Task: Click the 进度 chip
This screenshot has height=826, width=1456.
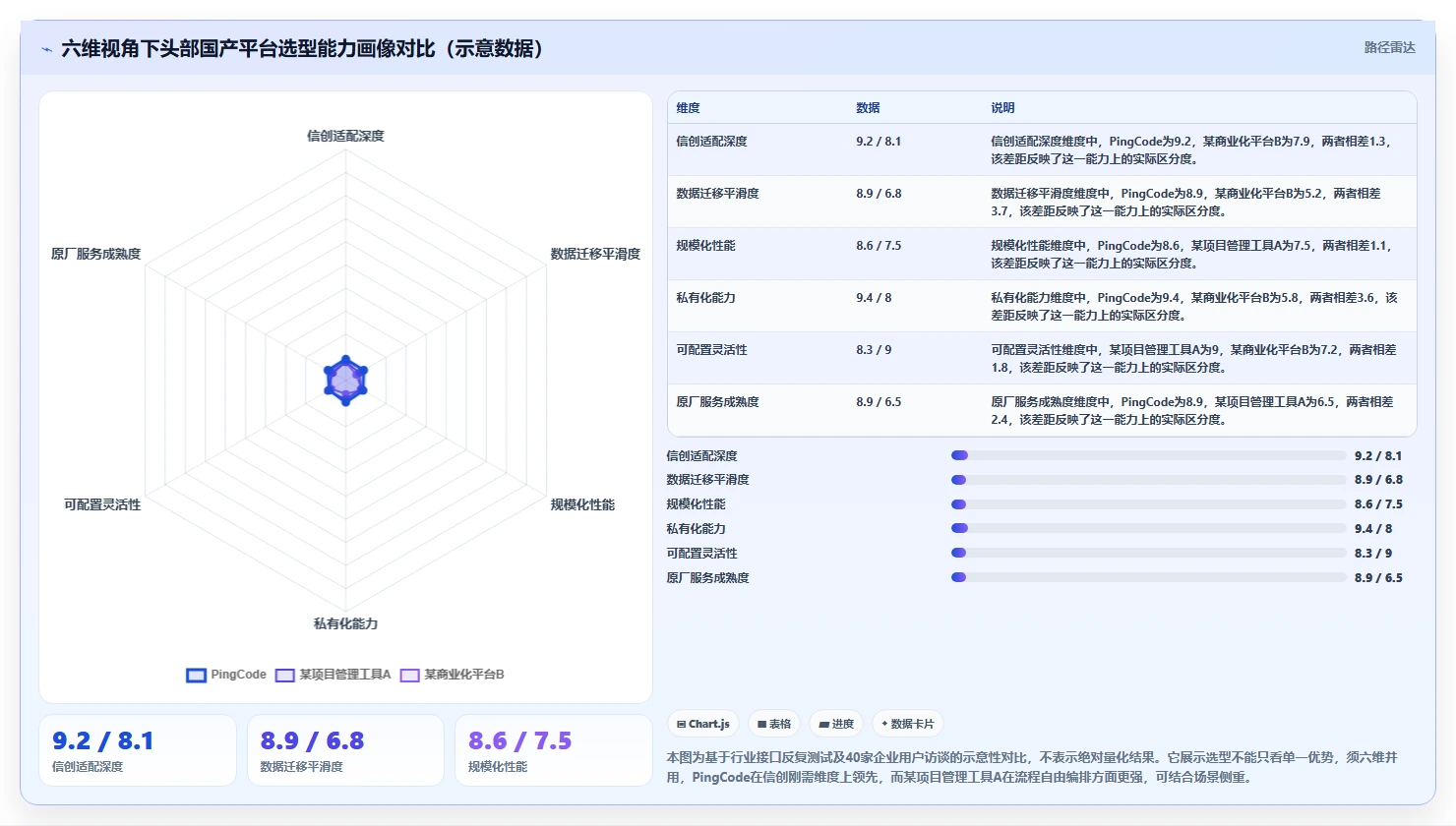Action: point(836,724)
